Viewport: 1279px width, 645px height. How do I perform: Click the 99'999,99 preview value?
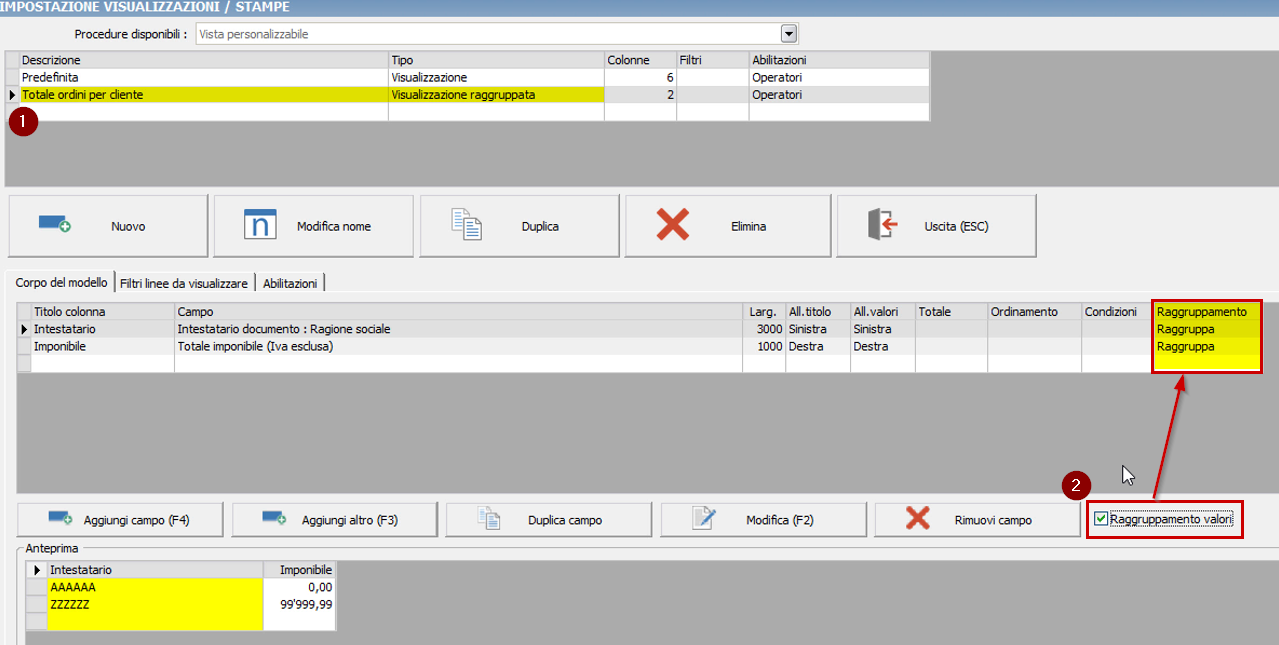pos(300,604)
